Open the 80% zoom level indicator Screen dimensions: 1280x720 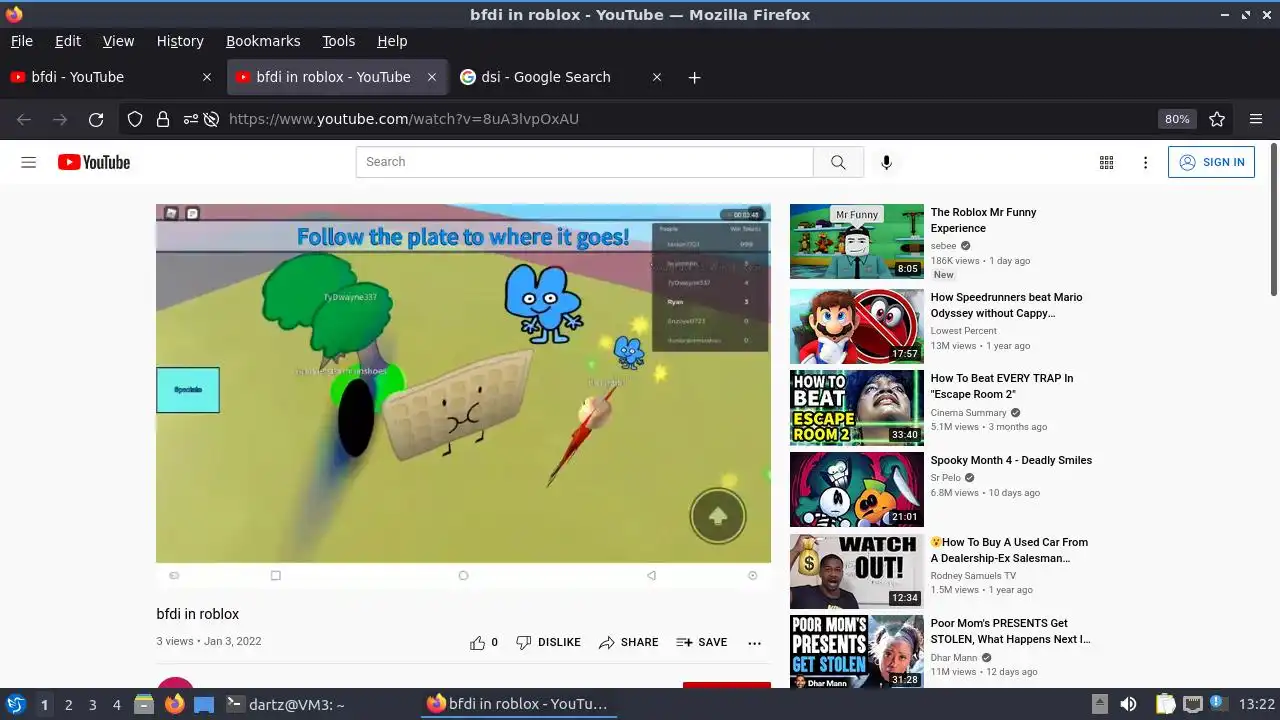click(1177, 119)
